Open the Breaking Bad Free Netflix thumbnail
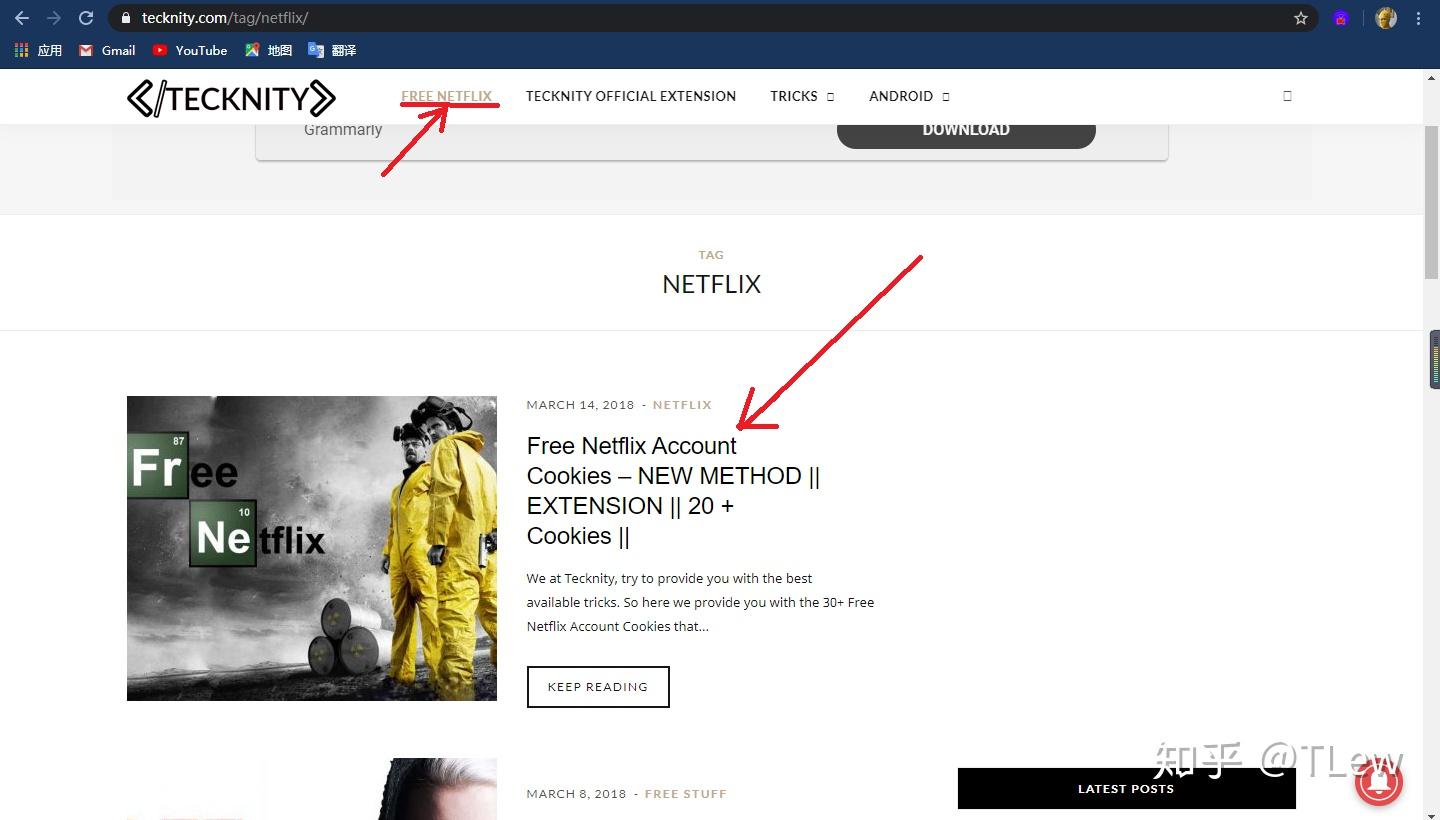The image size is (1440, 820). pos(312,548)
